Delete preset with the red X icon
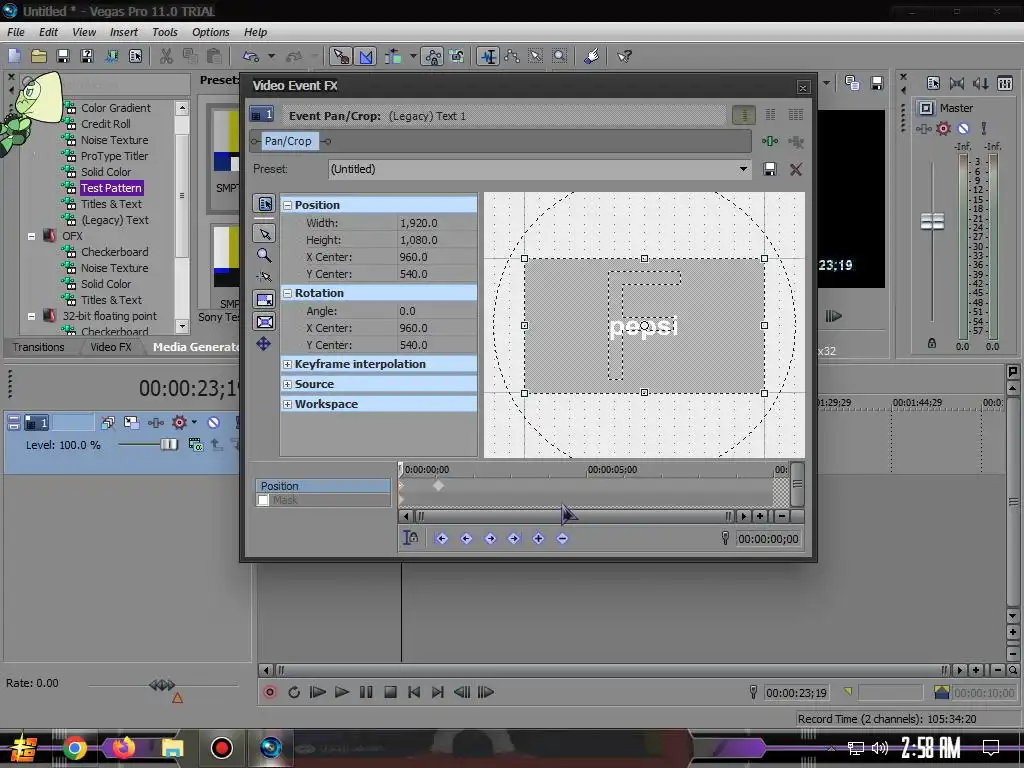This screenshot has height=768, width=1024. point(795,169)
